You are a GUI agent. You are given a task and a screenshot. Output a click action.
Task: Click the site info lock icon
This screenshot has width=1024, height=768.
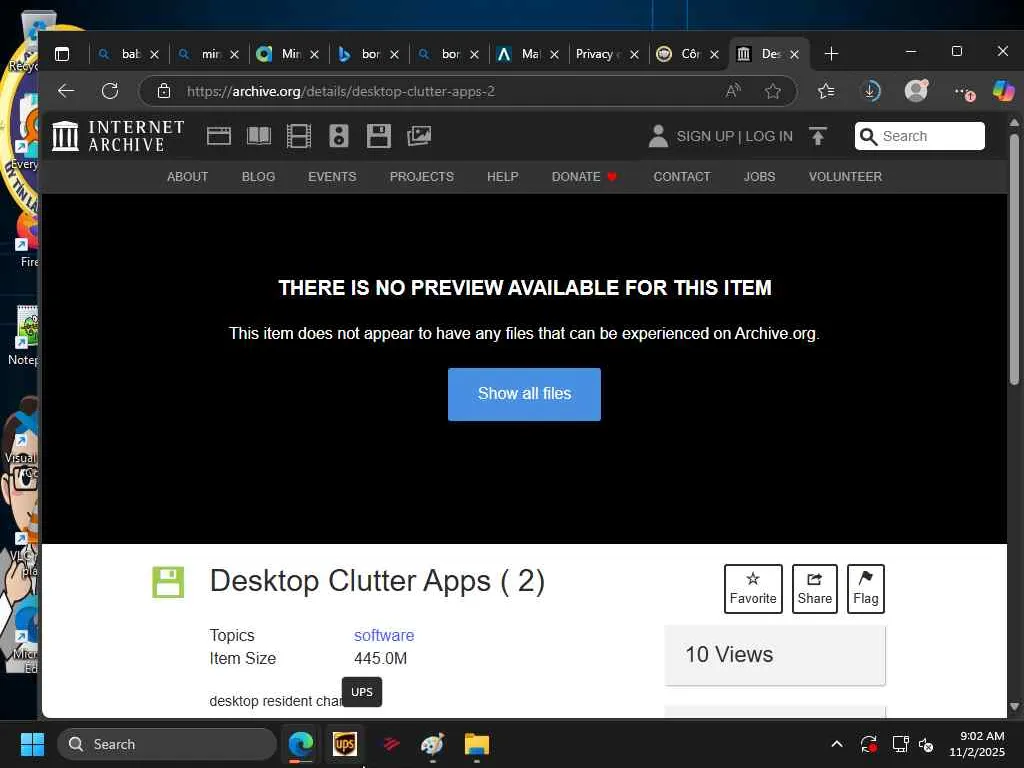tap(164, 91)
